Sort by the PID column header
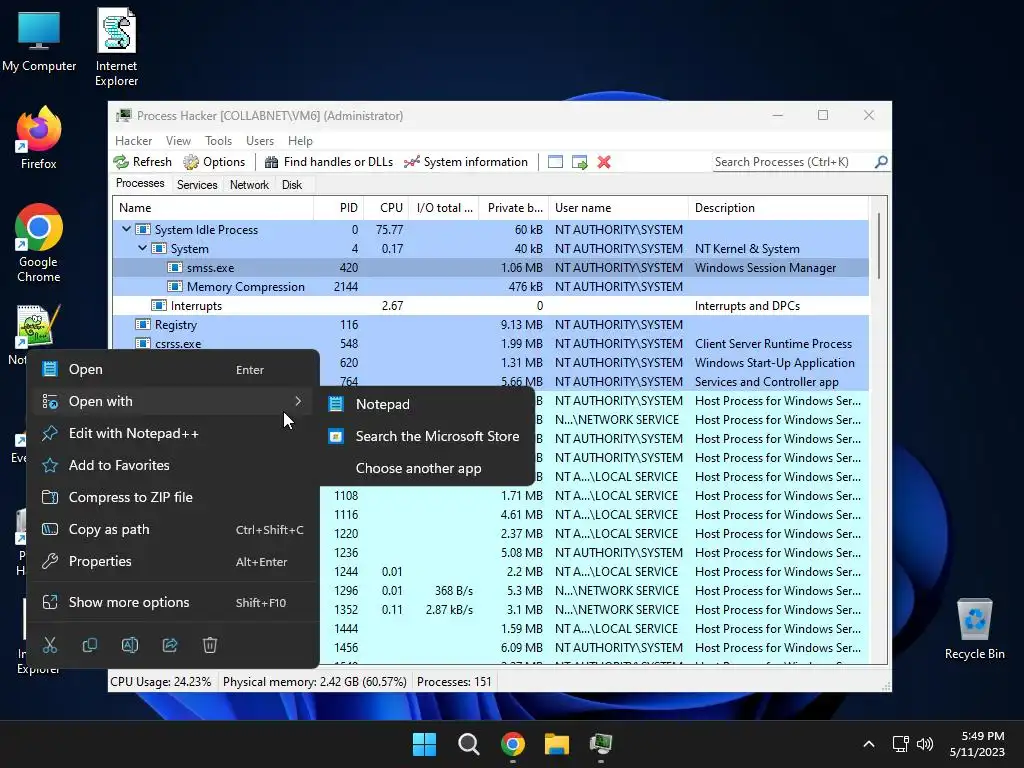This screenshot has height=768, width=1024. click(338, 208)
